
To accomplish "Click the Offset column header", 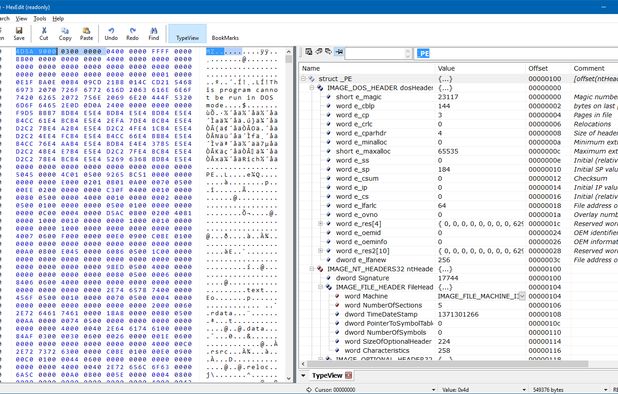I will tap(549, 69).
